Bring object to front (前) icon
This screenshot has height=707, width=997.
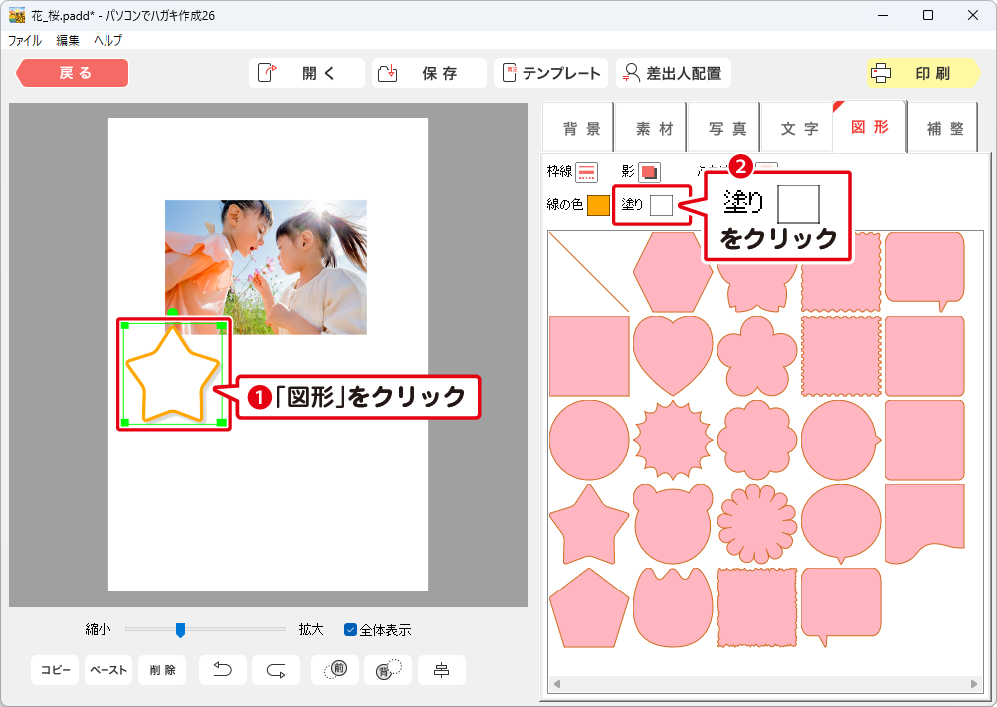335,670
